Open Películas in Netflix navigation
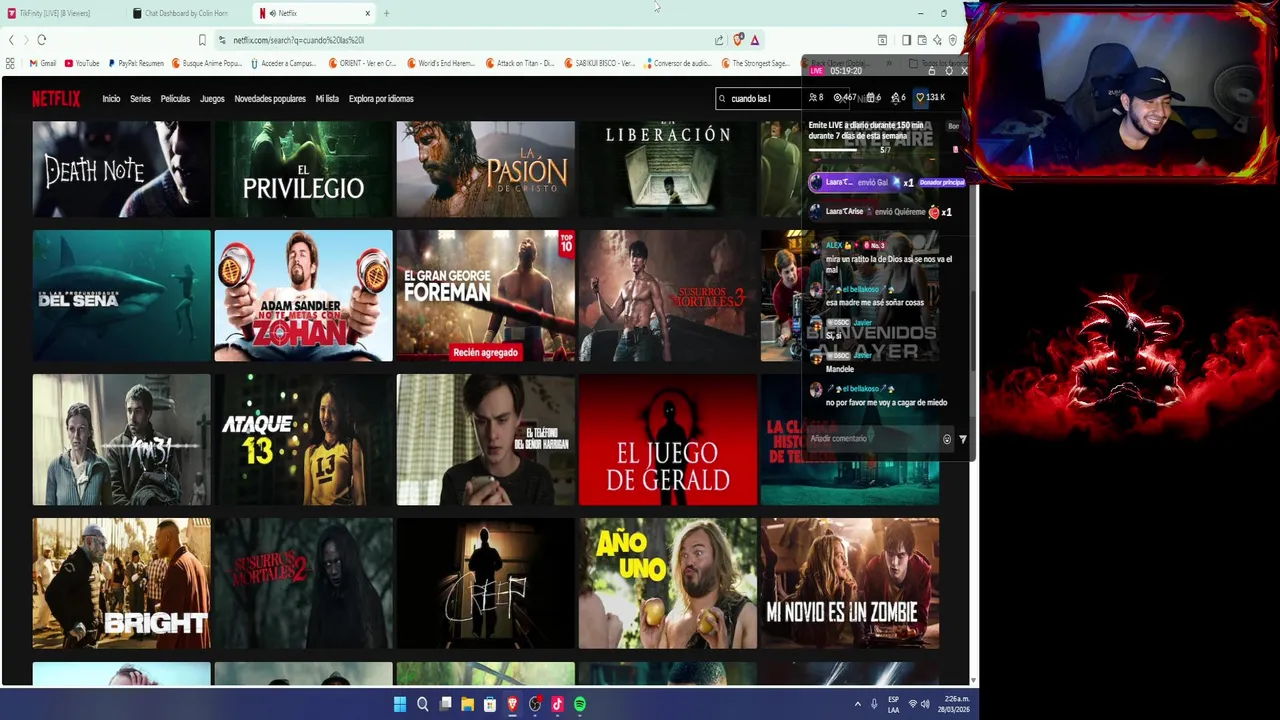Image resolution: width=1280 pixels, height=720 pixels. pos(175,99)
